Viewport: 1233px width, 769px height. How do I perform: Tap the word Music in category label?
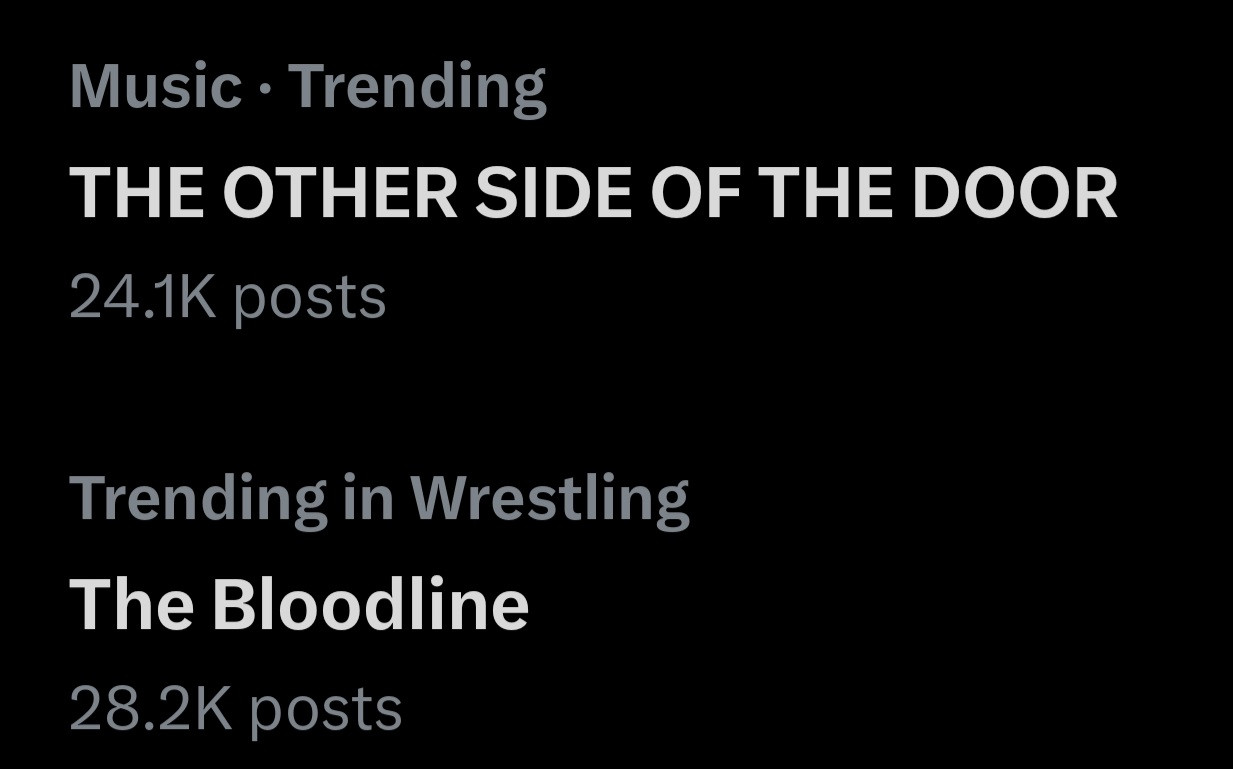click(155, 87)
